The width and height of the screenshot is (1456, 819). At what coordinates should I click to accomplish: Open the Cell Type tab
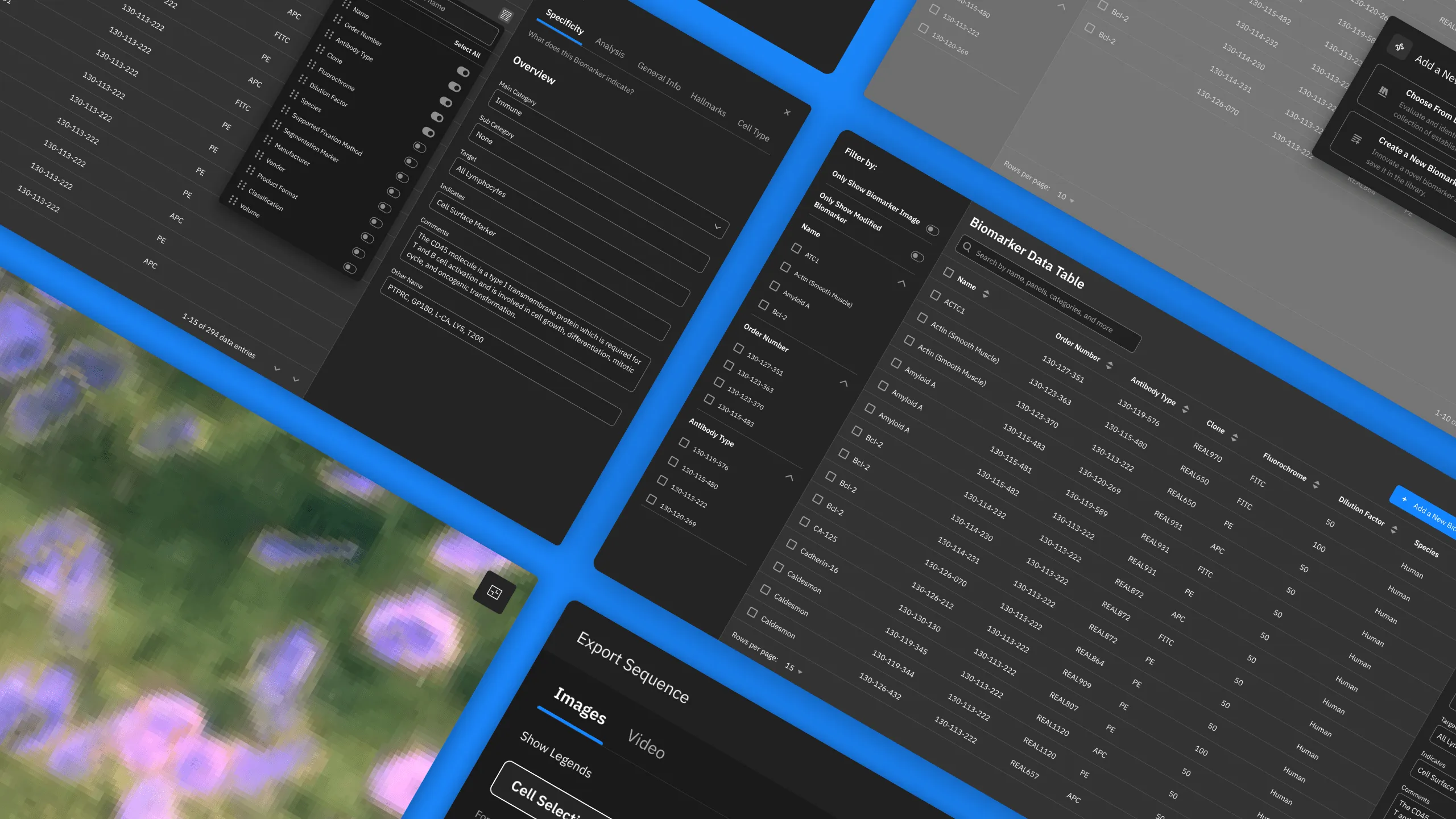(x=754, y=131)
